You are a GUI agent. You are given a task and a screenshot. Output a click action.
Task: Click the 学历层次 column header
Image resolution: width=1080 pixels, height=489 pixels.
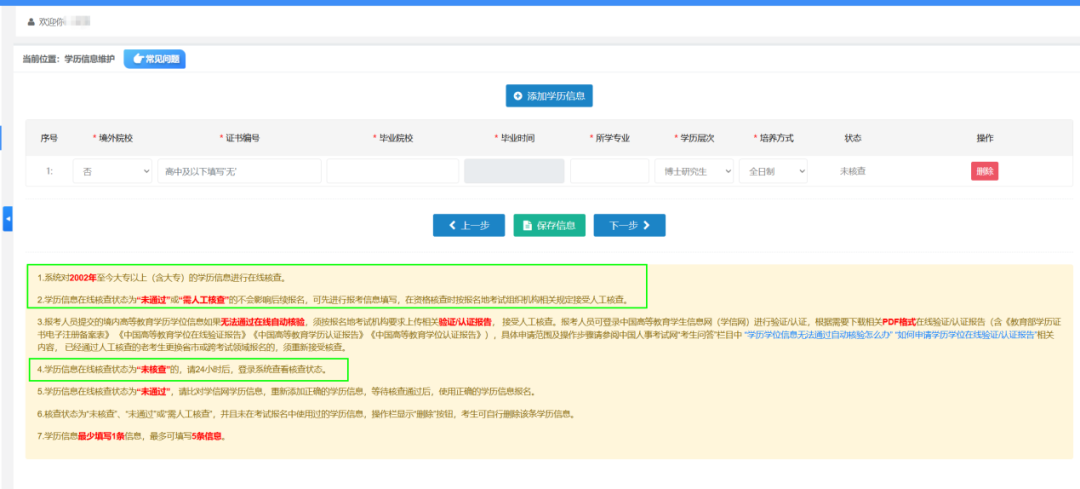pyautogui.click(x=694, y=138)
